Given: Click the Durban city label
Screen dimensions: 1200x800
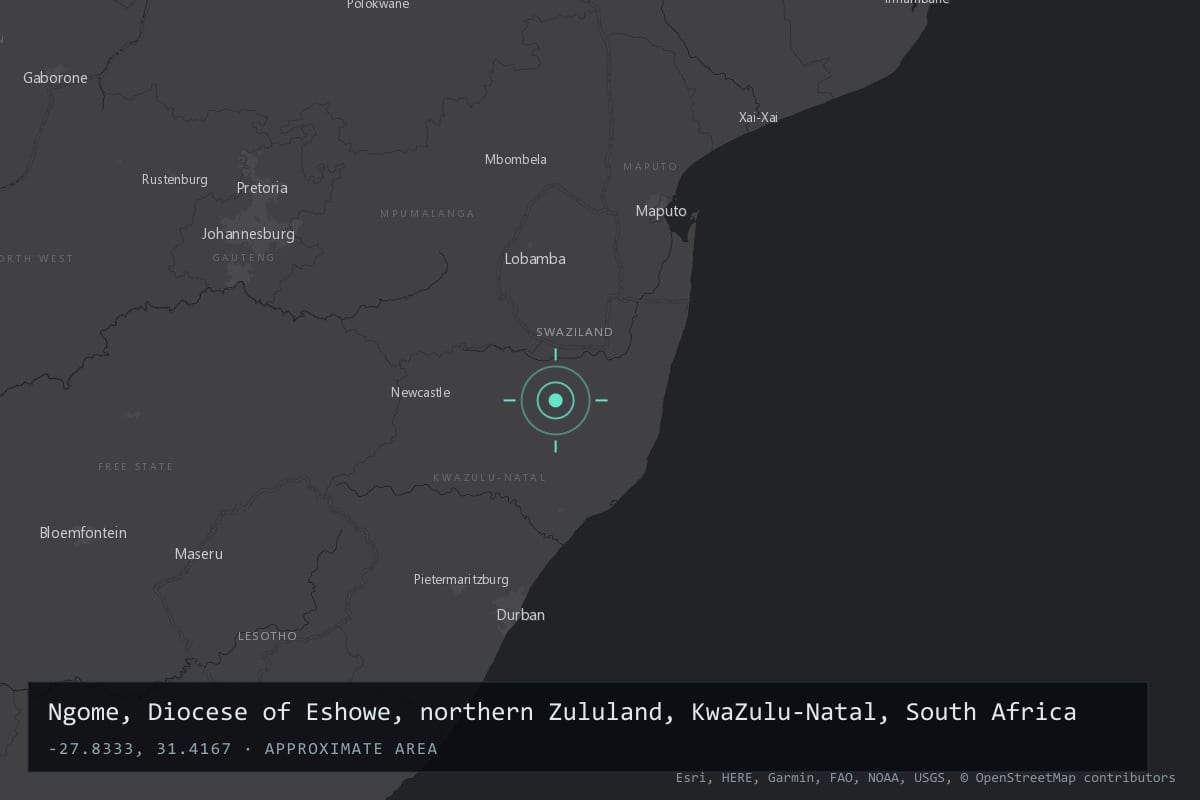Looking at the screenshot, I should pos(521,615).
